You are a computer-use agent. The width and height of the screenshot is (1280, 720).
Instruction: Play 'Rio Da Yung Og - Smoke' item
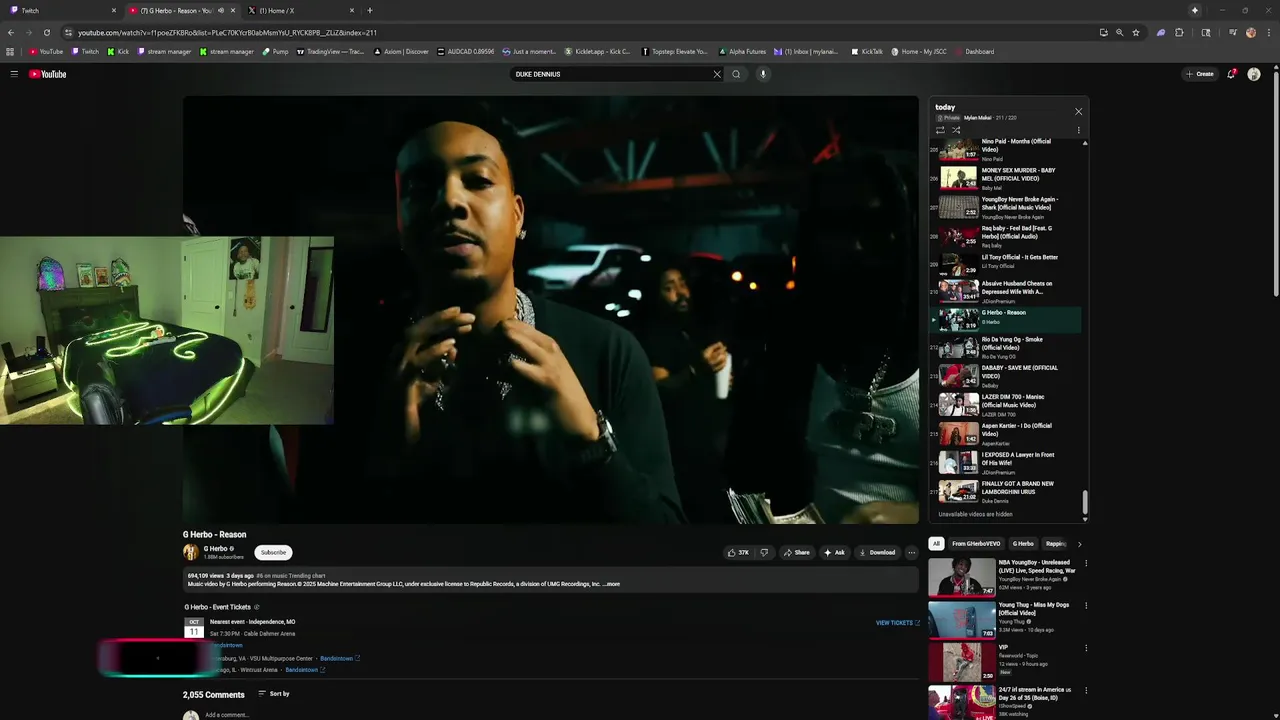(x=1005, y=347)
